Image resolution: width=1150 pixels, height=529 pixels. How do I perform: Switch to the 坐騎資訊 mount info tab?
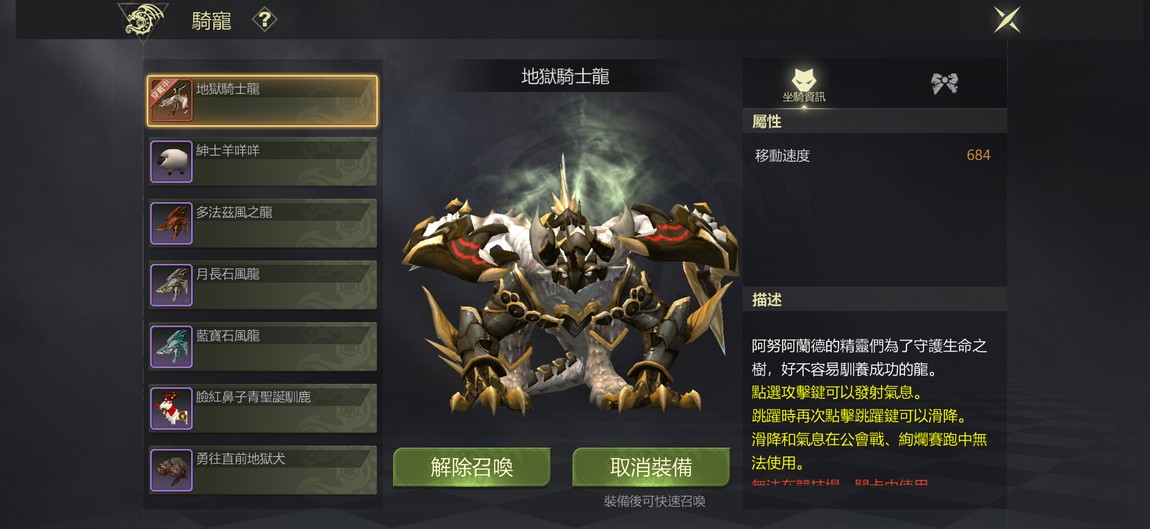[x=804, y=85]
